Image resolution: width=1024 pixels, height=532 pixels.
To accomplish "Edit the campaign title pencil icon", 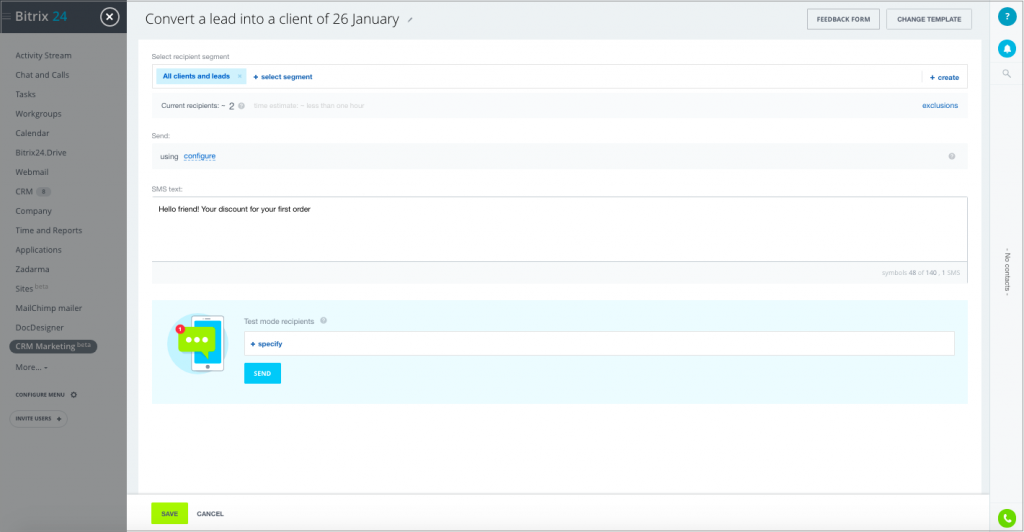I will [x=410, y=20].
